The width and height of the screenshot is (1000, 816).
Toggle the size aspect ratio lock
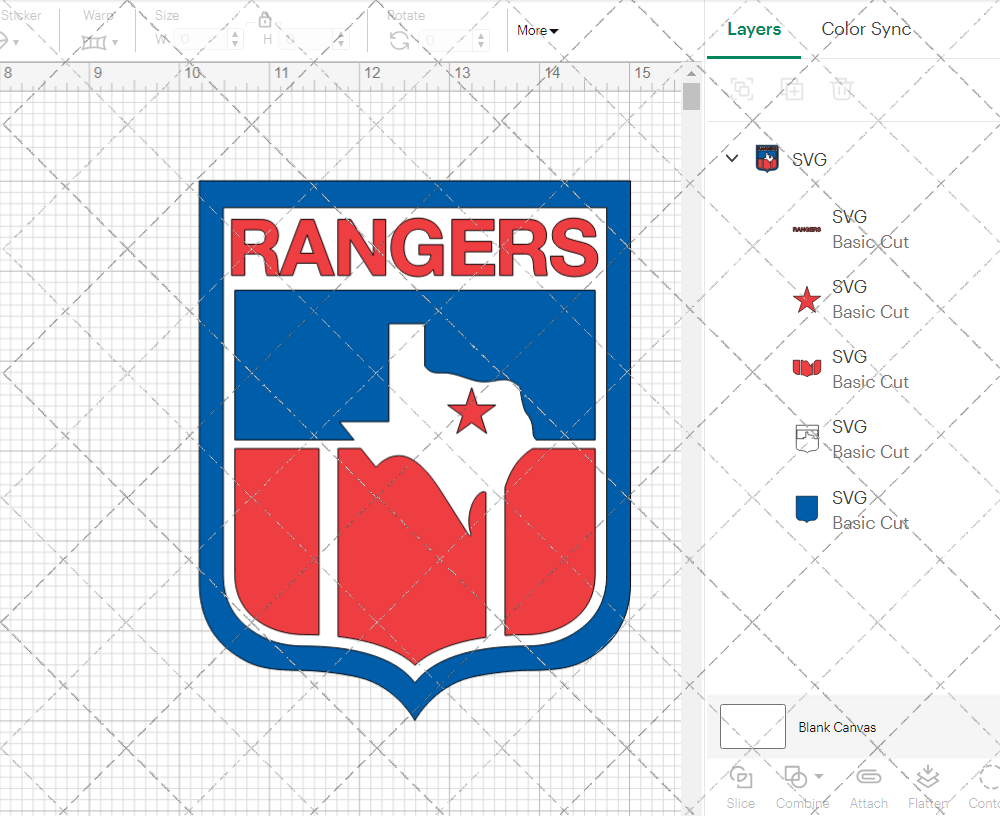pyautogui.click(x=265, y=20)
